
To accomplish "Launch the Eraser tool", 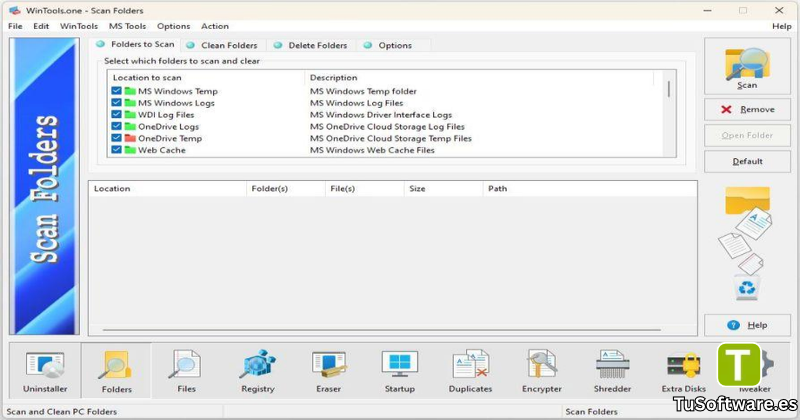I will click(x=329, y=372).
